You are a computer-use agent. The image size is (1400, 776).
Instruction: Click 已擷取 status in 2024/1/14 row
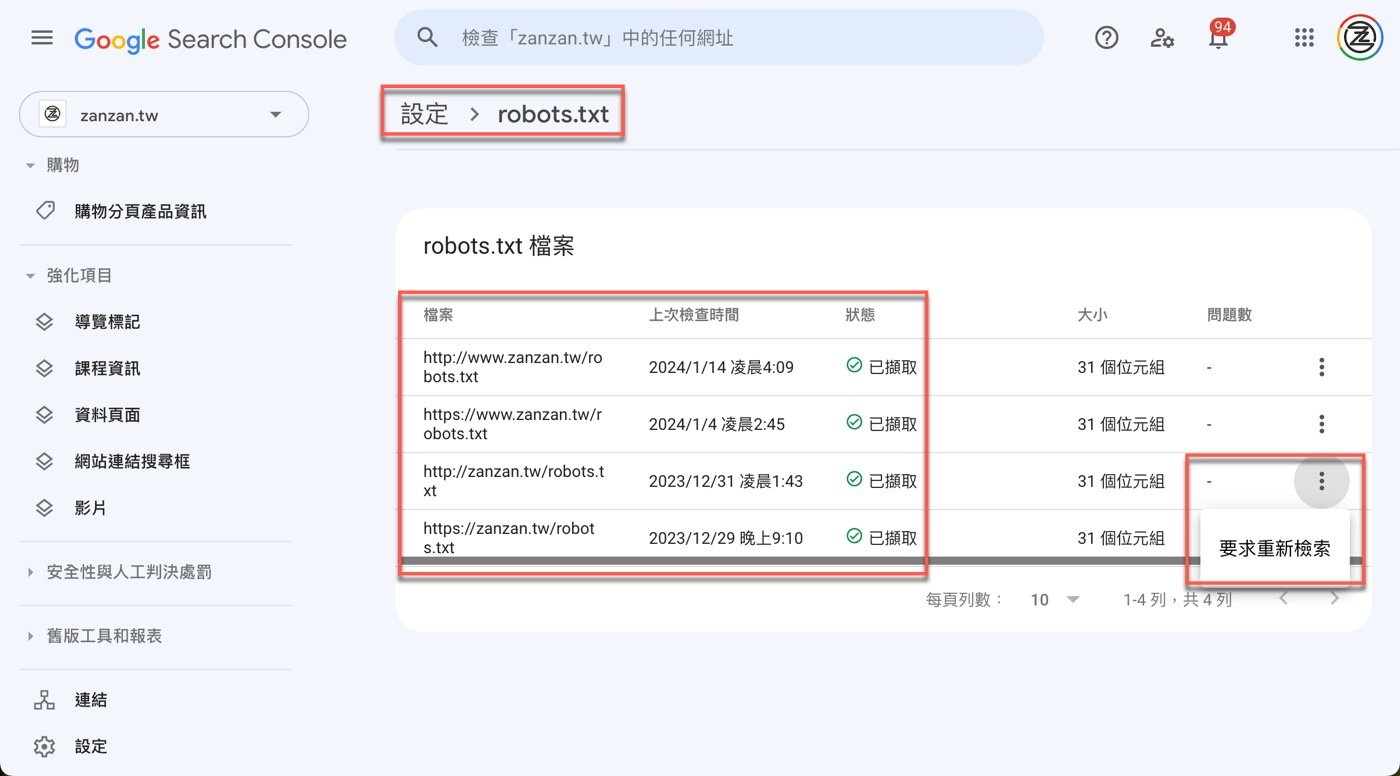[881, 367]
